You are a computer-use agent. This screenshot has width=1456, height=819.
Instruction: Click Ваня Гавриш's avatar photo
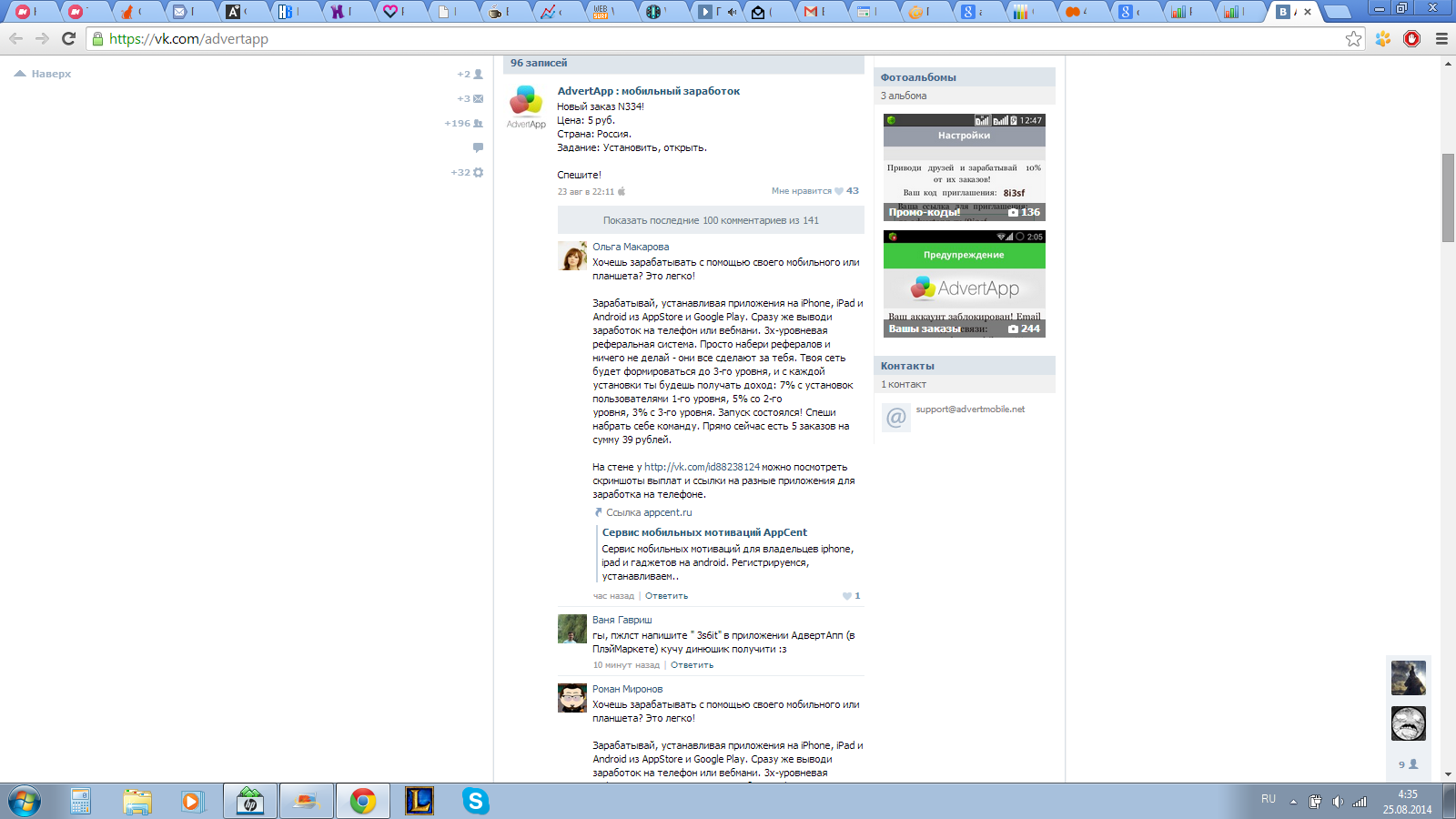(x=572, y=629)
